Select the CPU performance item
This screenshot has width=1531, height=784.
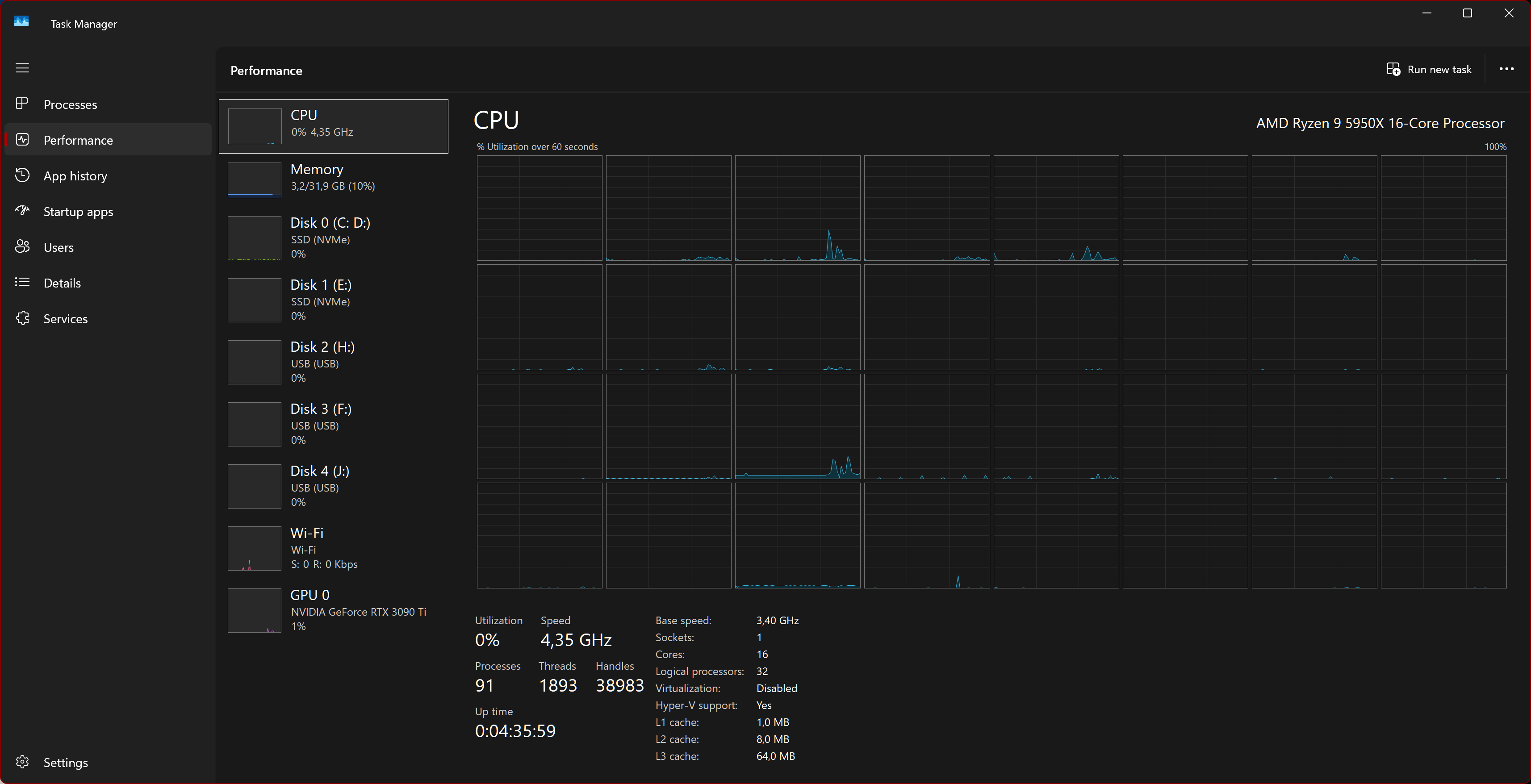pyautogui.click(x=333, y=126)
